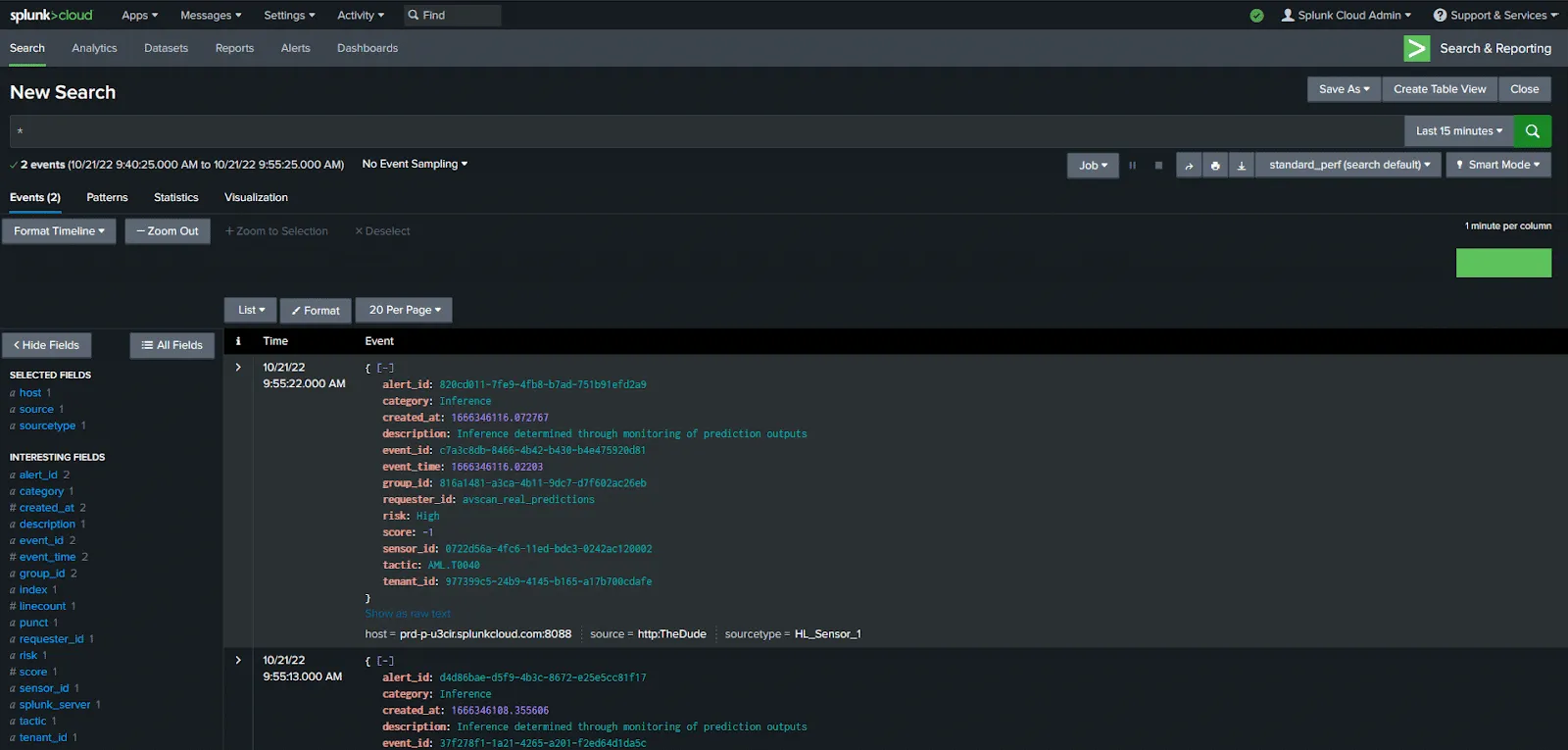Image resolution: width=1568 pixels, height=750 pixels.
Task: Hide the fields sidebar
Action: (47, 345)
